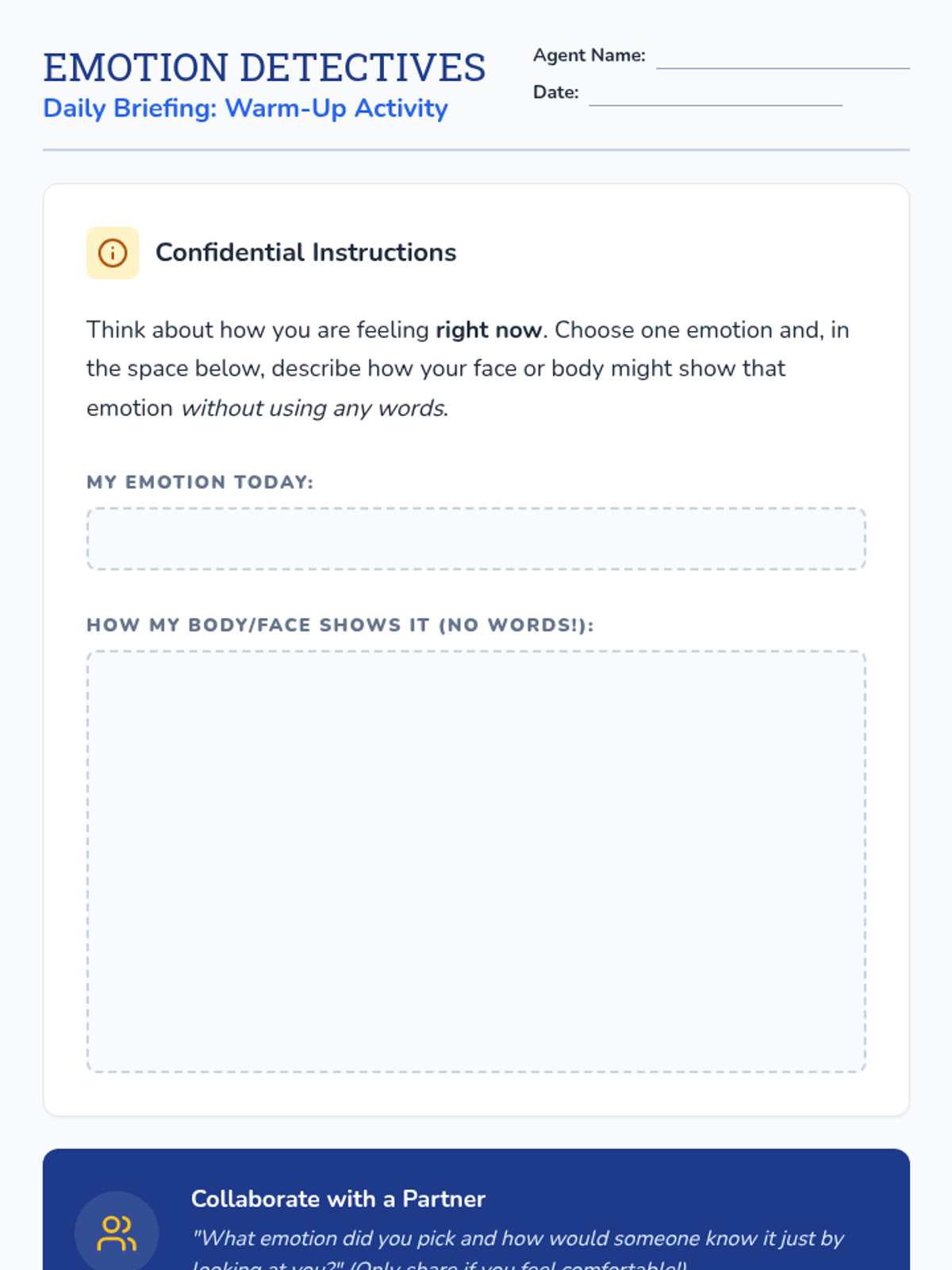The image size is (952, 1270).
Task: Click inside the My Emotion Today box
Action: point(476,539)
